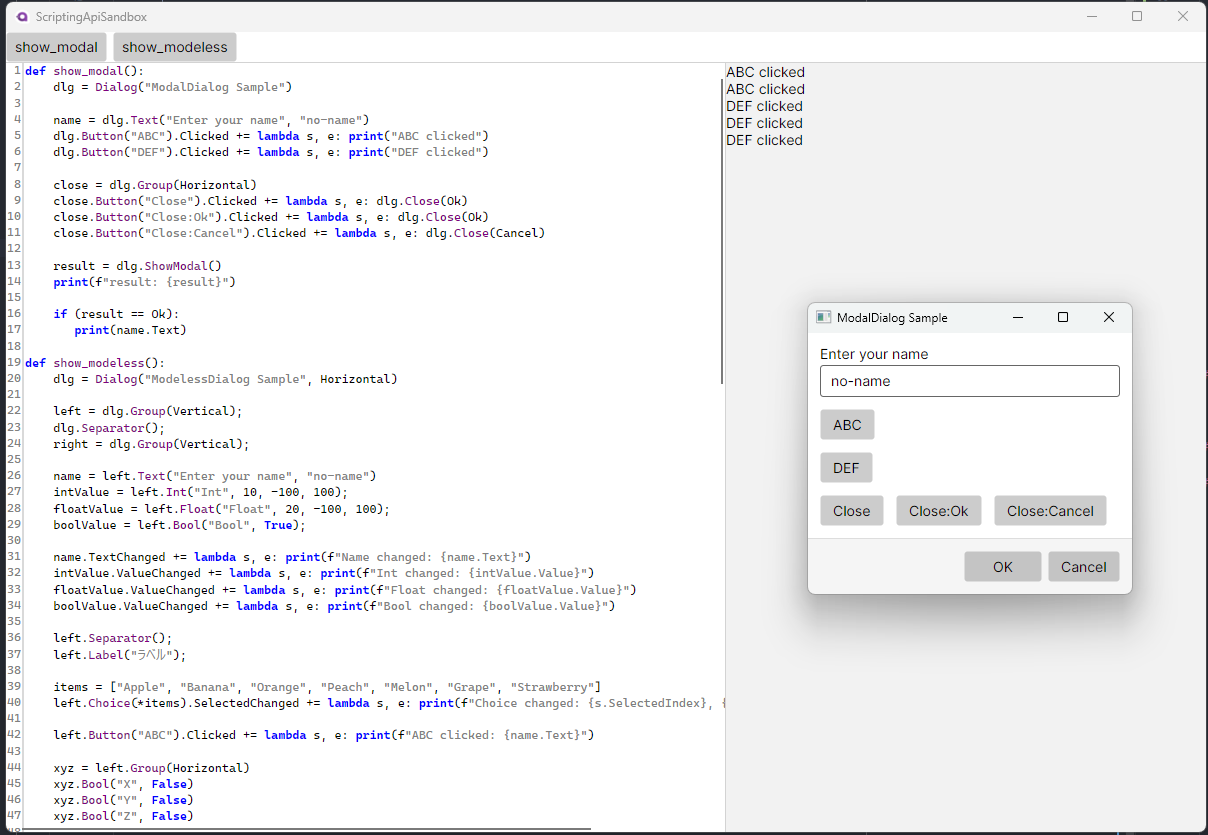Click the ModalDialog Sample window icon
This screenshot has width=1208, height=835.
pos(824,317)
